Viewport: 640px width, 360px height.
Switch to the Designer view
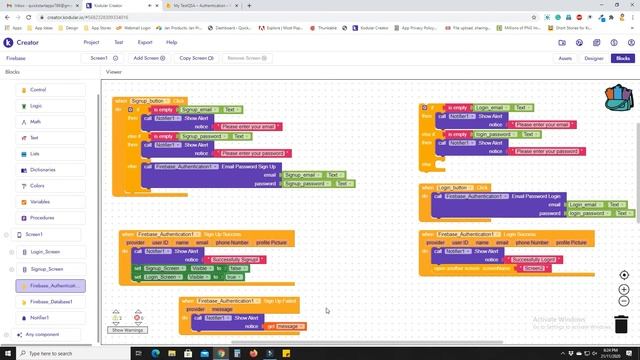594,58
